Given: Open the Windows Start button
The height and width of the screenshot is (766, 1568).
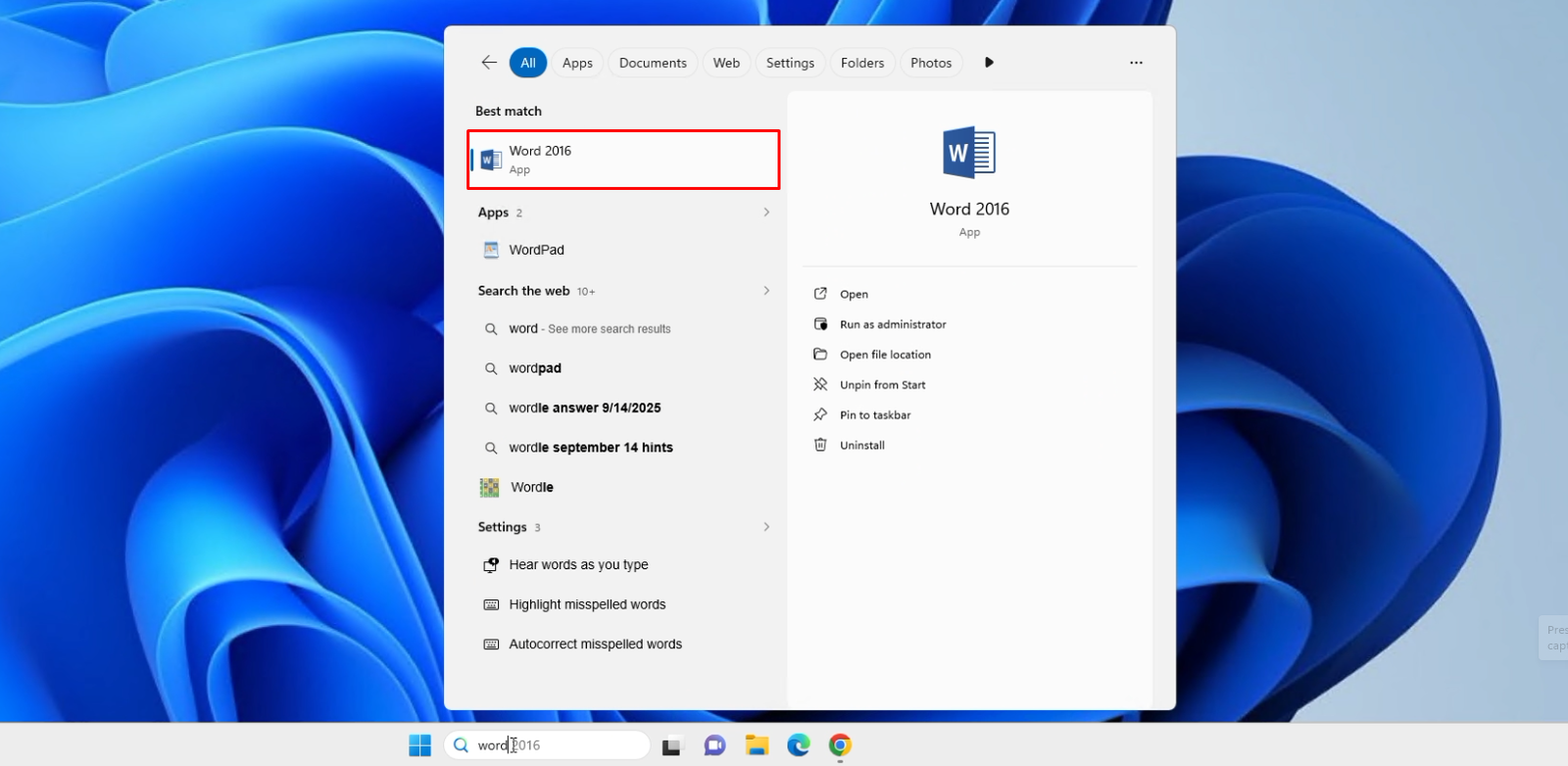Looking at the screenshot, I should [x=419, y=745].
